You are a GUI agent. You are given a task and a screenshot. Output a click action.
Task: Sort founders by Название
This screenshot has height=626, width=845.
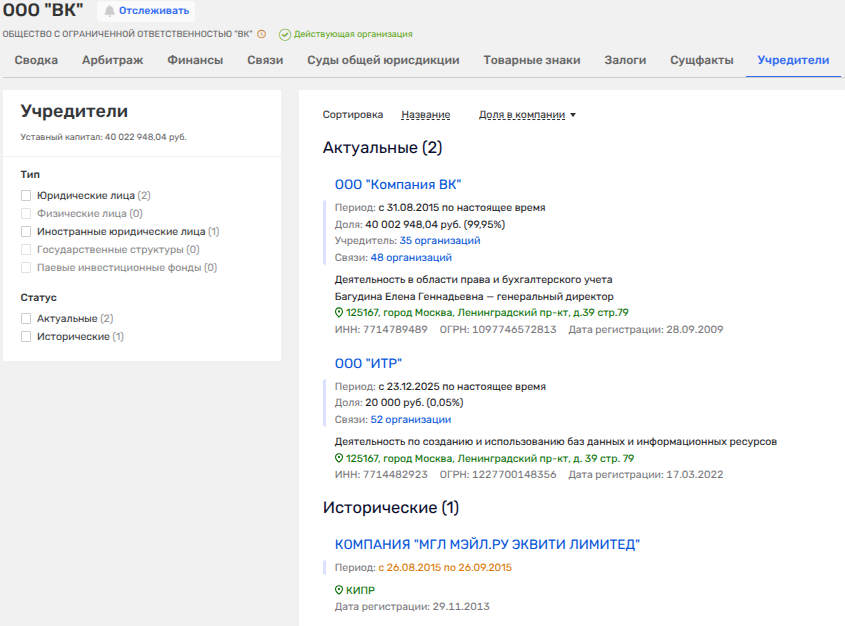tap(425, 115)
